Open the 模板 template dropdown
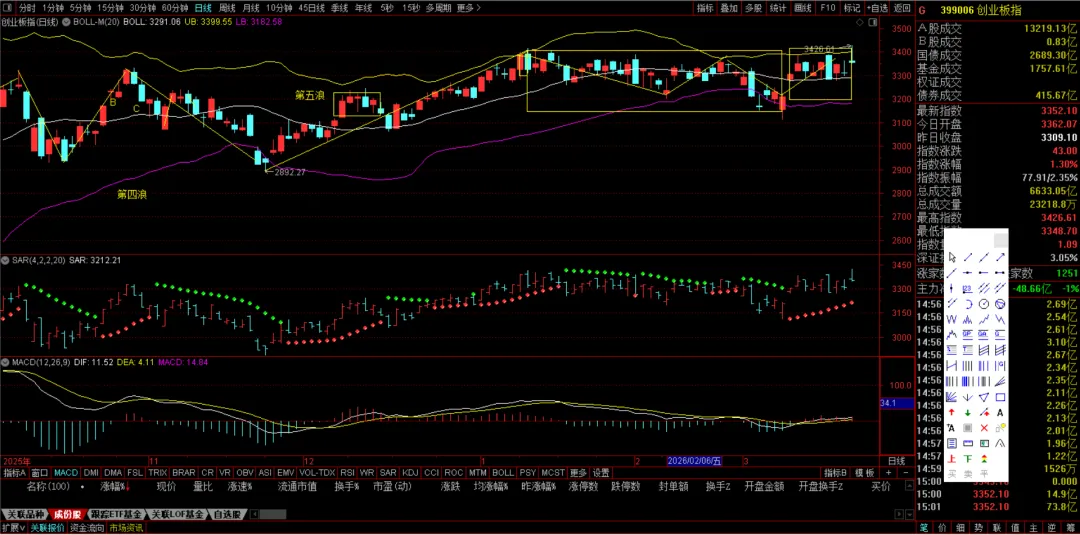Image resolution: width=1080 pixels, height=535 pixels. point(865,473)
